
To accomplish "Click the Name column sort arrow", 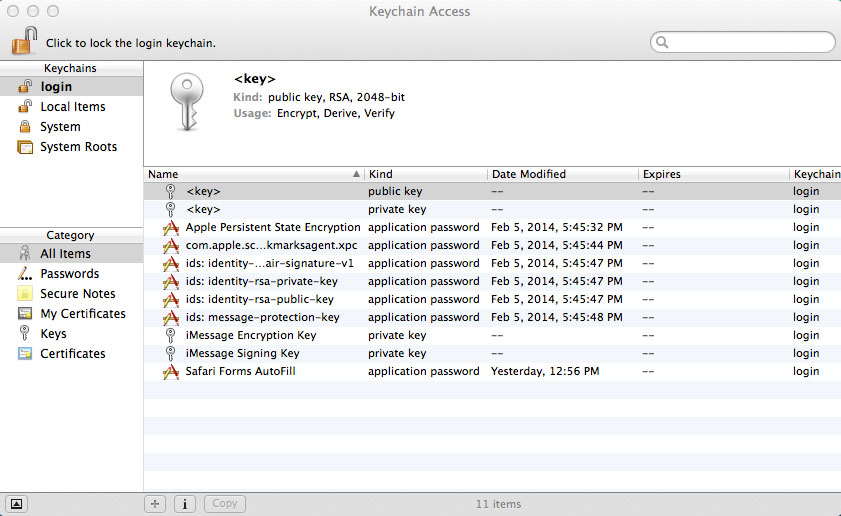I will [x=356, y=174].
